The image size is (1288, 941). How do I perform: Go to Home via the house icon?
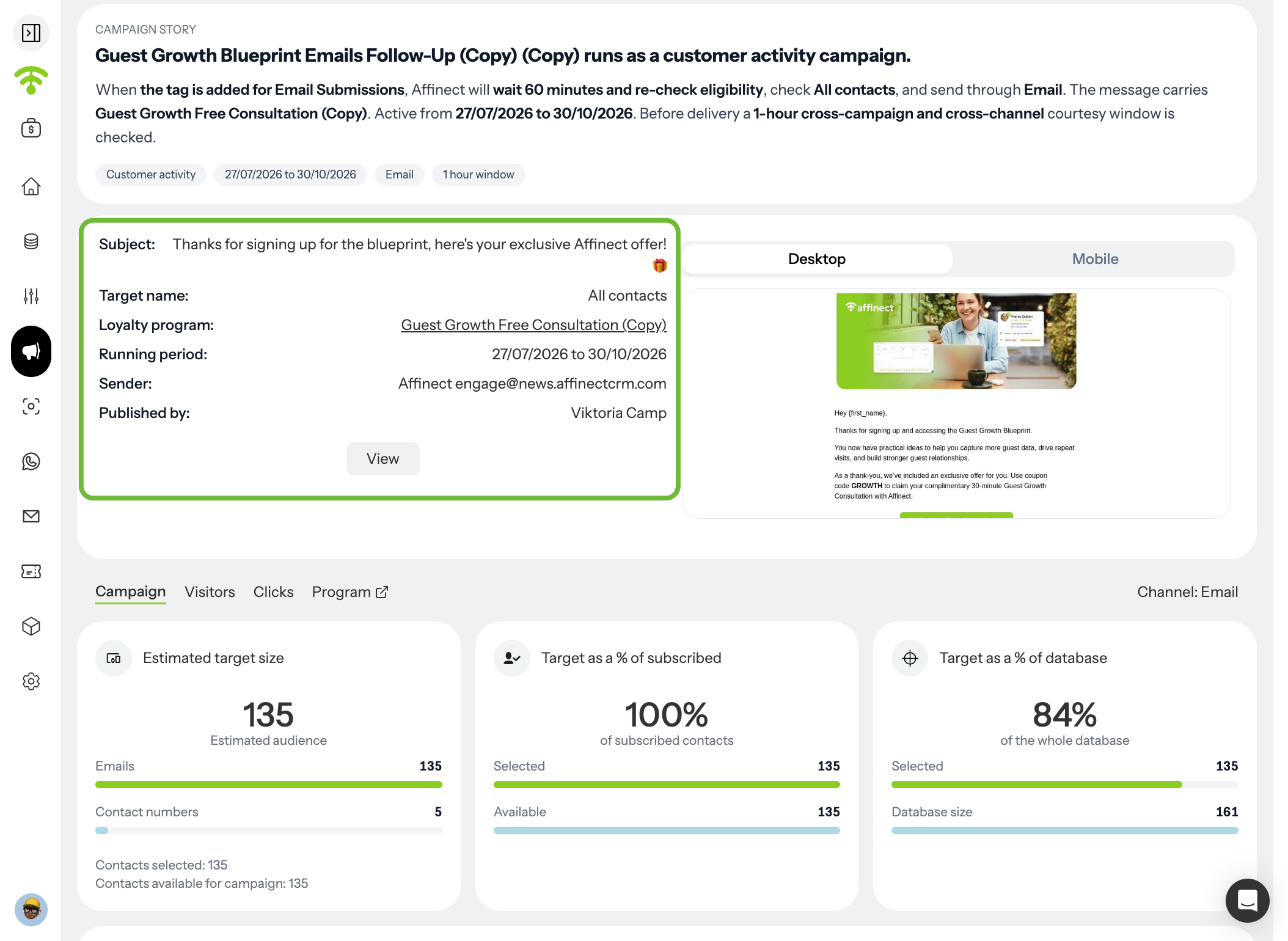point(31,186)
